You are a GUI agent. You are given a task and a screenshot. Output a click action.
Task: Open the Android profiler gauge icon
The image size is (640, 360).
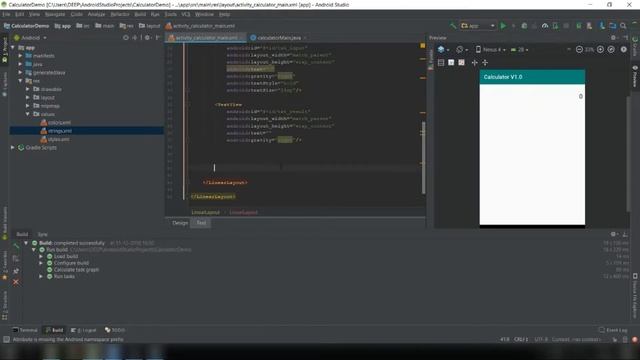click(x=545, y=26)
